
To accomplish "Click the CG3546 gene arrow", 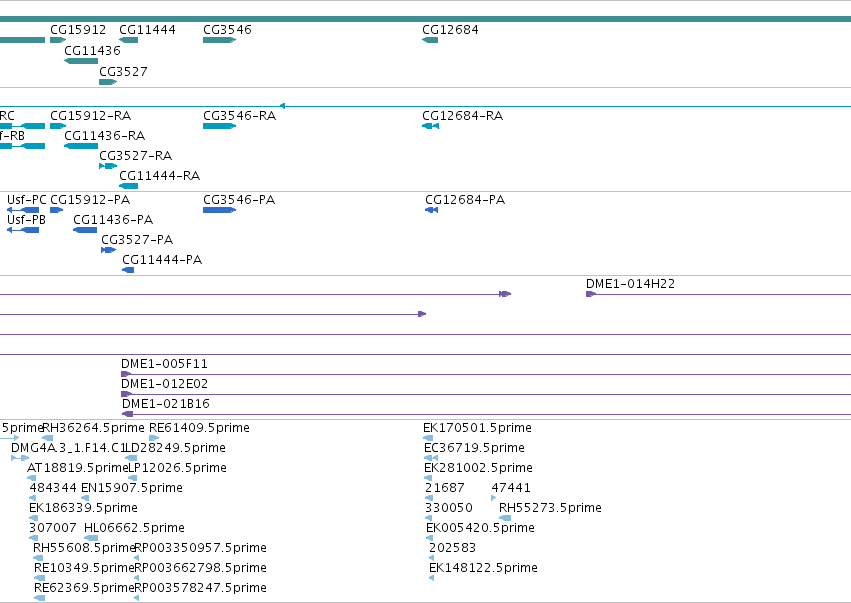I will [219, 40].
